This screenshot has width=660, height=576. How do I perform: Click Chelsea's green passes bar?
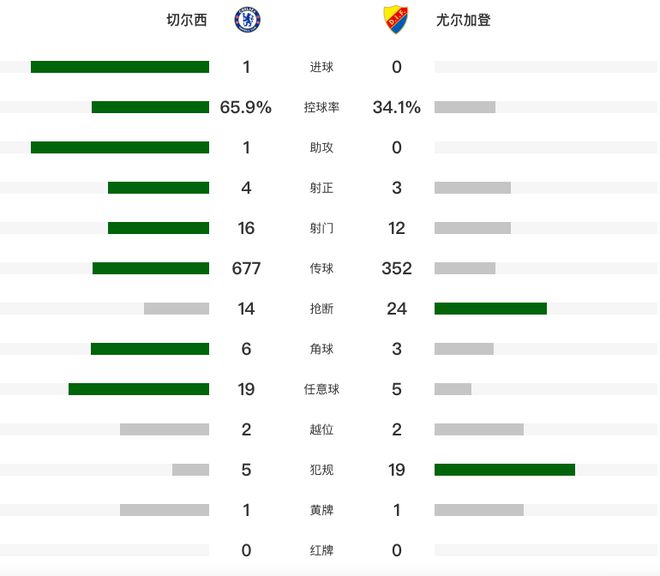pyautogui.click(x=150, y=268)
